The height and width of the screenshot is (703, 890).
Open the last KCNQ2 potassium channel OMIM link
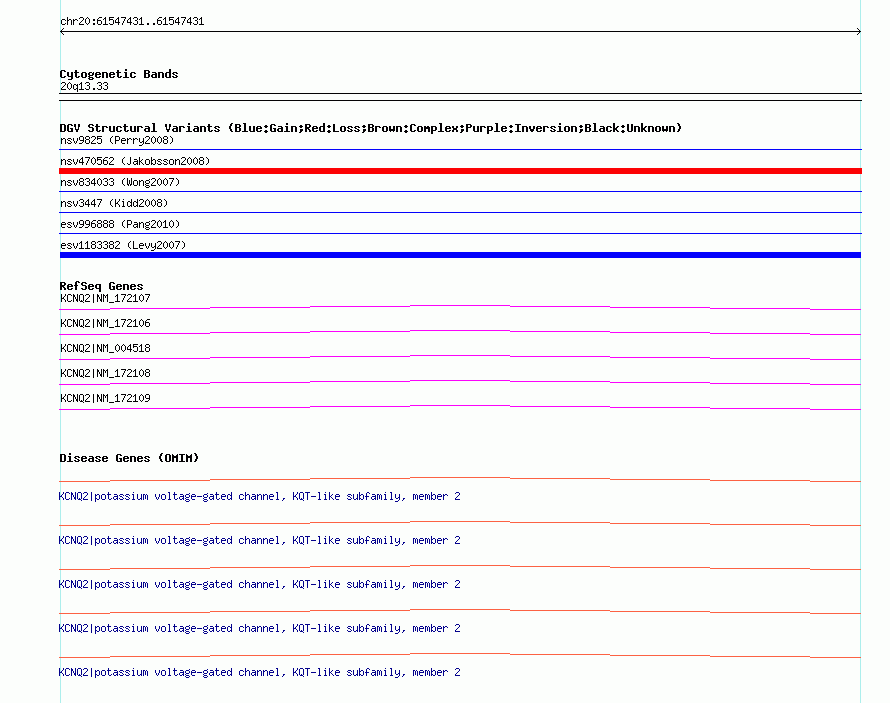pyautogui.click(x=259, y=672)
